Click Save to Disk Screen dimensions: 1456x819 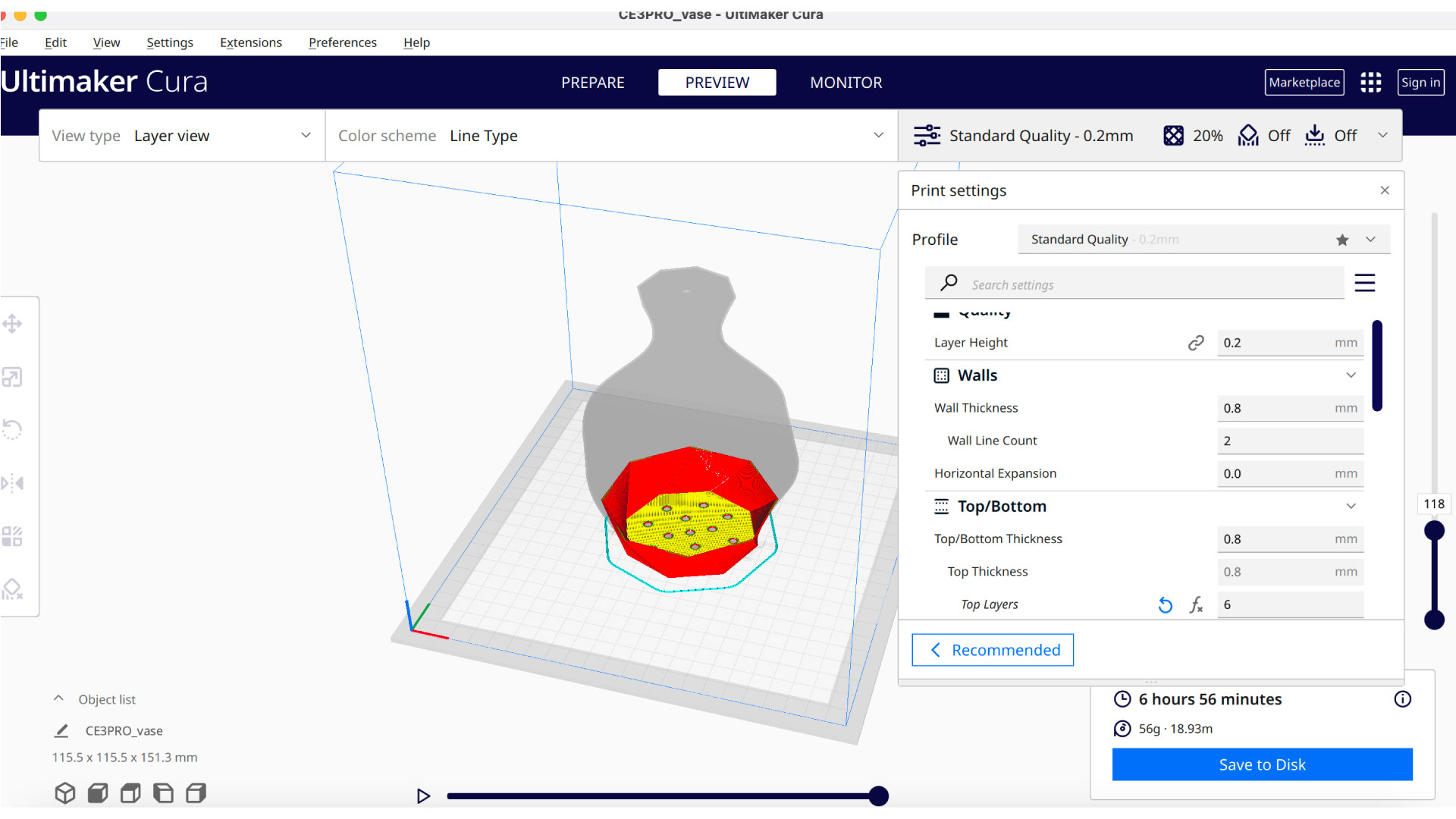1262,764
